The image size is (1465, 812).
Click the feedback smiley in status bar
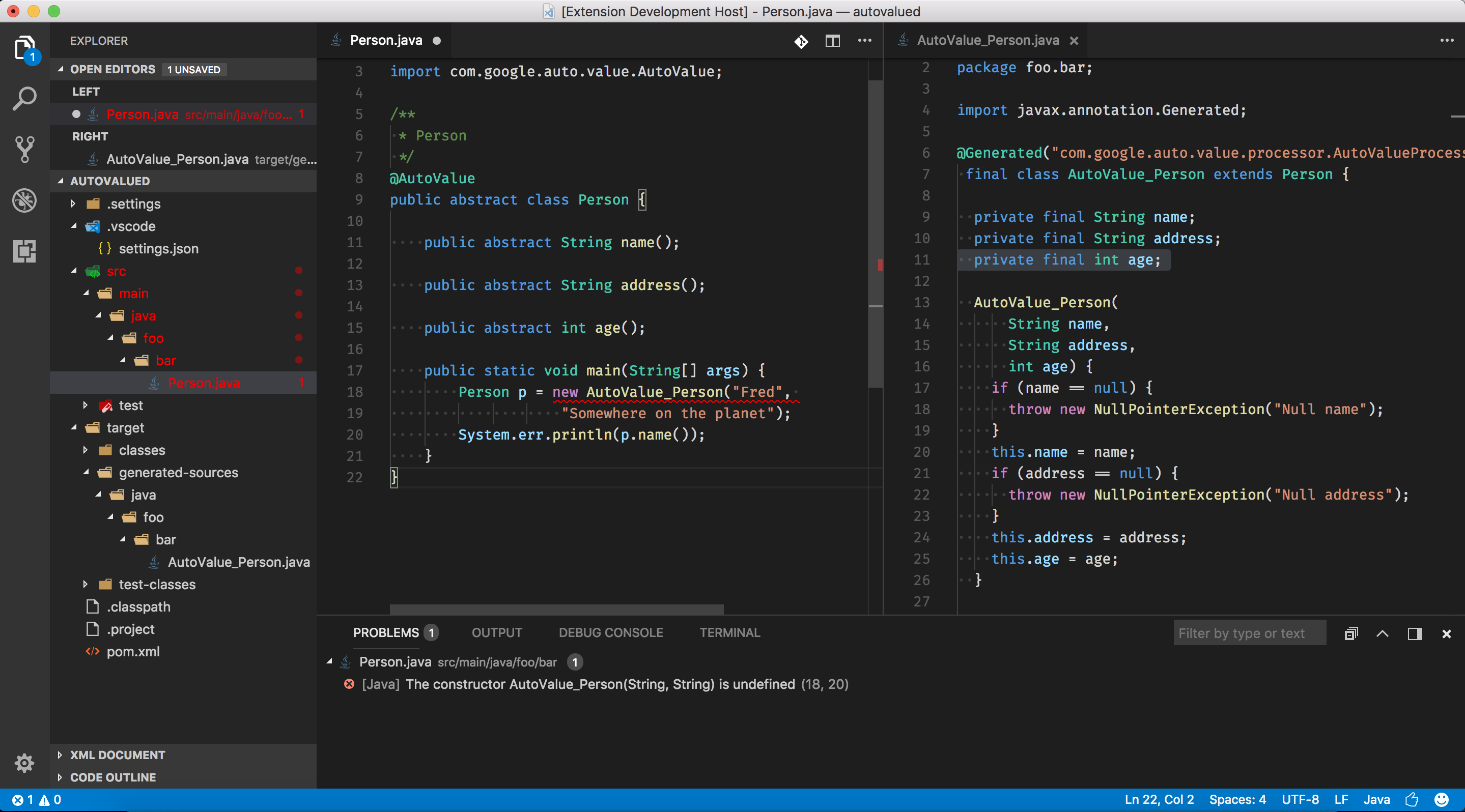click(1441, 800)
